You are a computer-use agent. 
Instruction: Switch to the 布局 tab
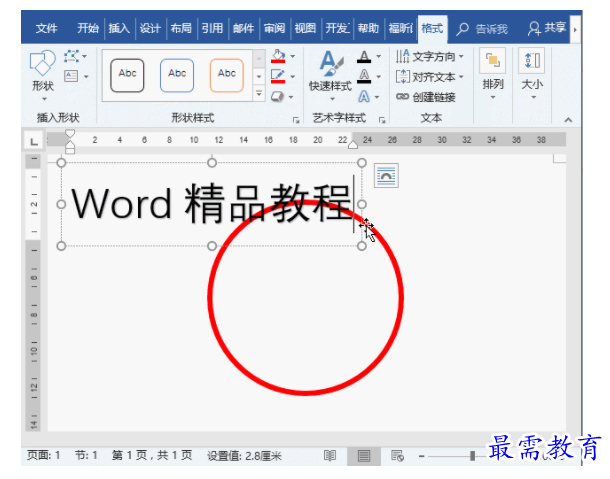pyautogui.click(x=181, y=29)
